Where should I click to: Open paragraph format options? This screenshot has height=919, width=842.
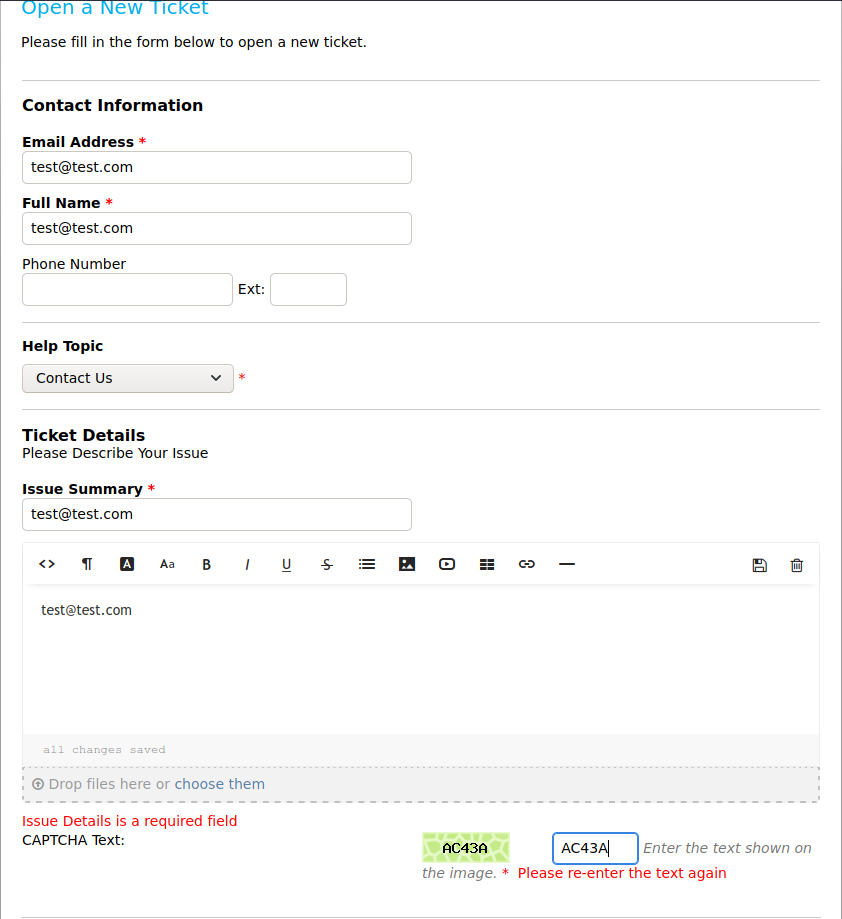tap(87, 564)
